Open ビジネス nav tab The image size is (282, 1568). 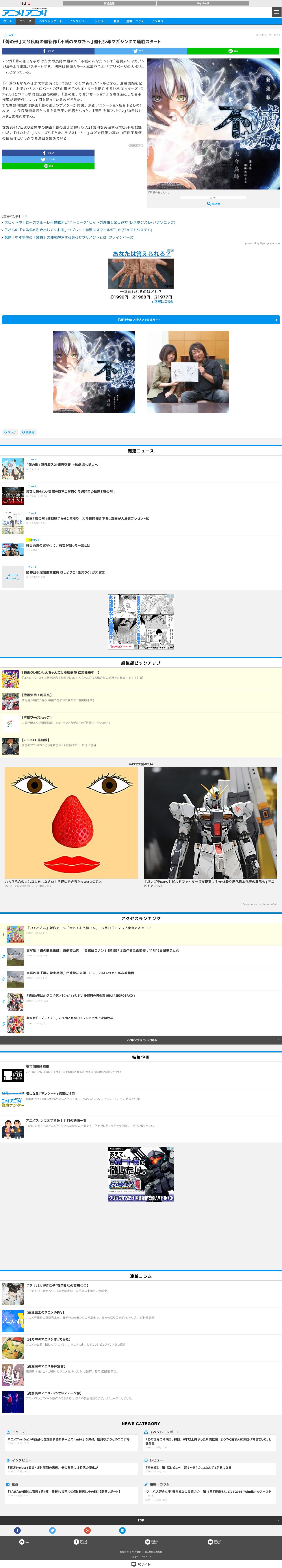click(157, 21)
